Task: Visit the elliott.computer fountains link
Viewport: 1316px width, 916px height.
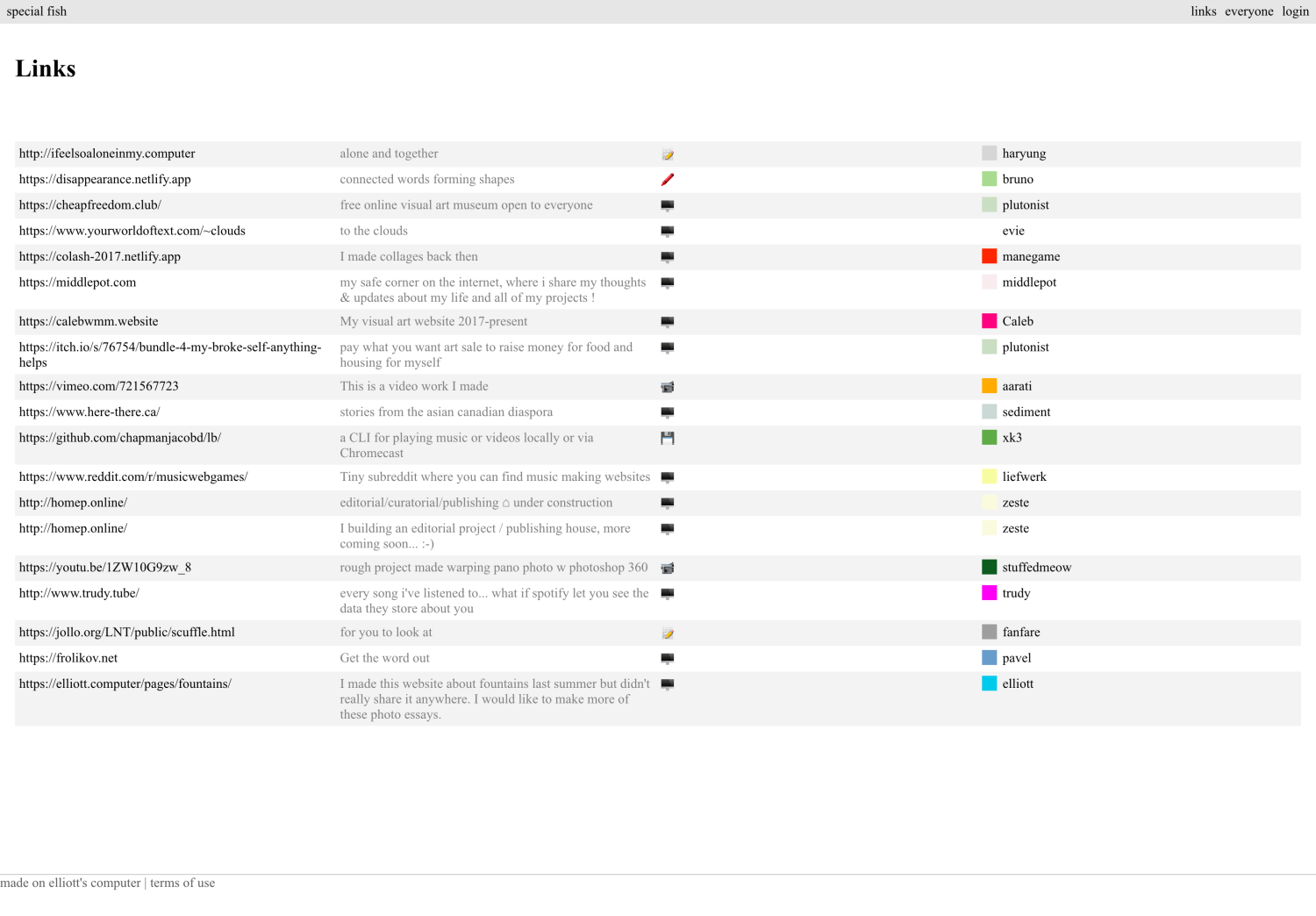Action: click(125, 683)
